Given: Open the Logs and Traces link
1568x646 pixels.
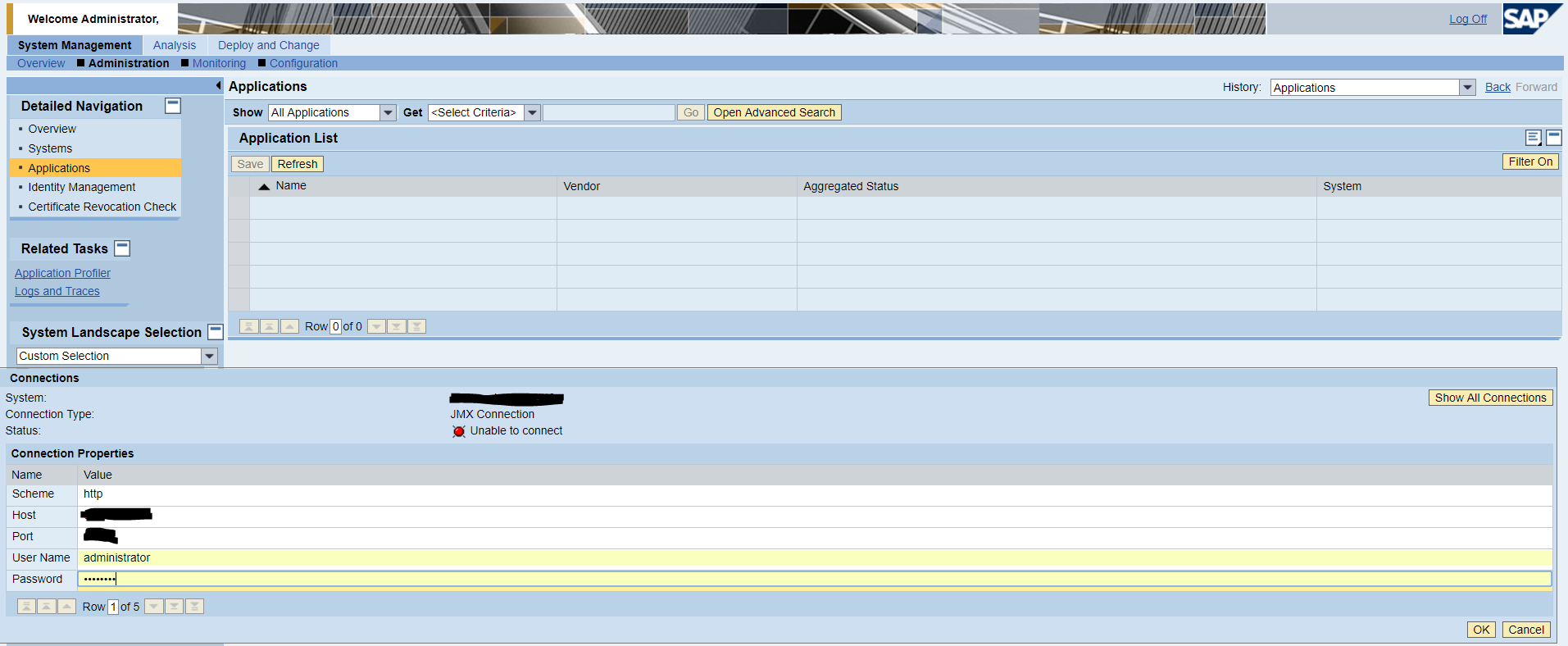Looking at the screenshot, I should 57,292.
